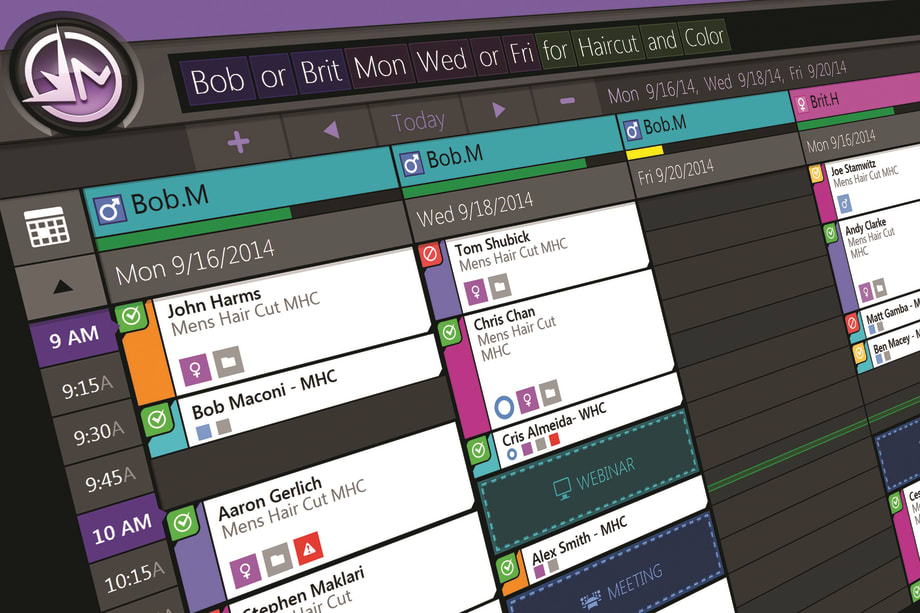This screenshot has height=613, width=920.
Task: Click Tom Shubick purple female icon
Action: click(475, 291)
